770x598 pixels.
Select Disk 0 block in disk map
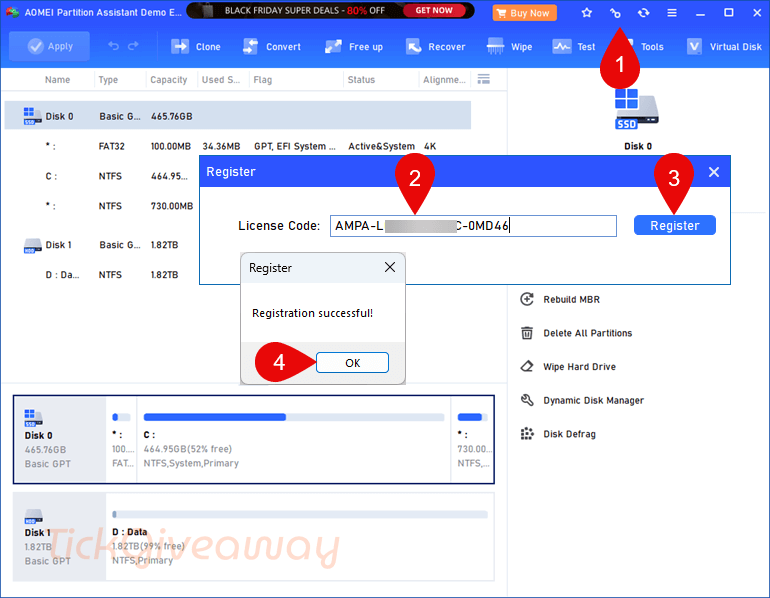[x=60, y=439]
